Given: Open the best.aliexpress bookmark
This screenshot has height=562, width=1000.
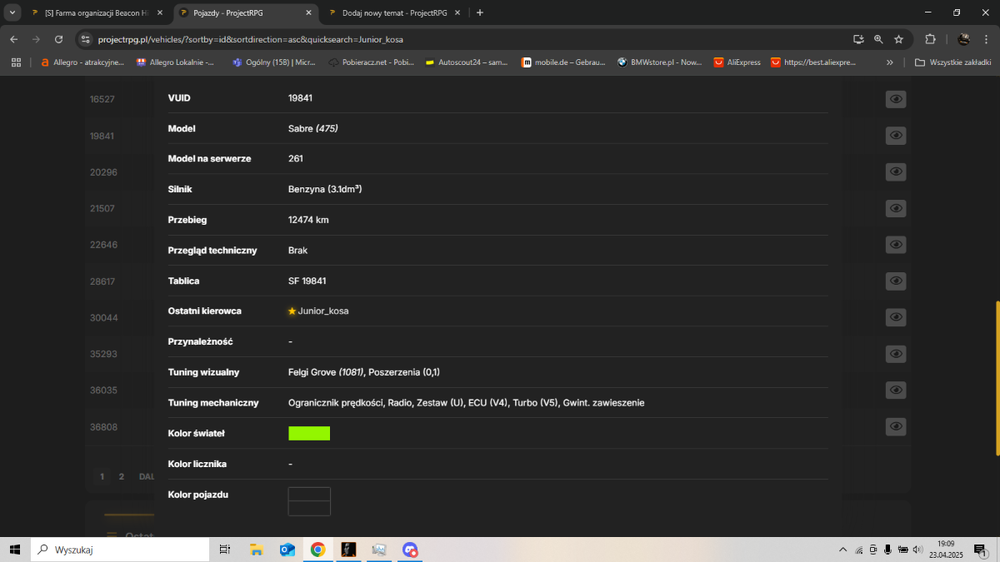Looking at the screenshot, I should [x=813, y=63].
